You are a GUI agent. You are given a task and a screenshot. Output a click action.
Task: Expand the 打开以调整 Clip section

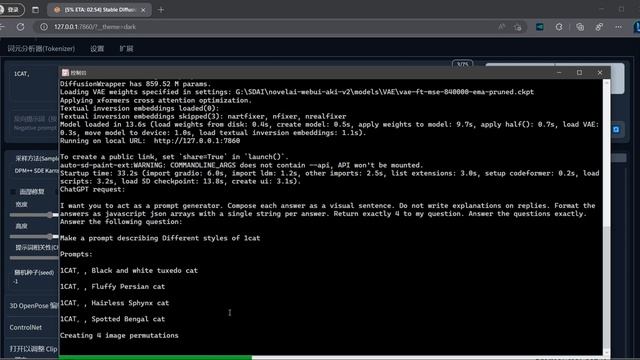(33, 349)
